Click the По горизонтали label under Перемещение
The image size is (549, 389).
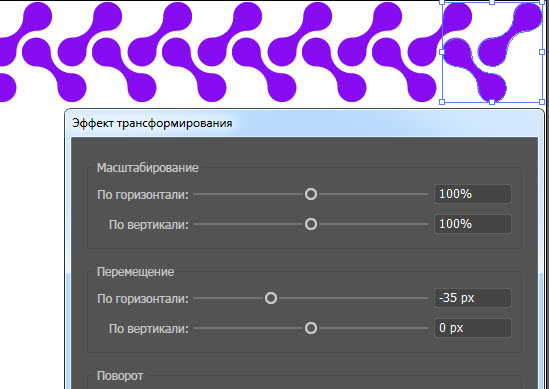click(x=143, y=299)
